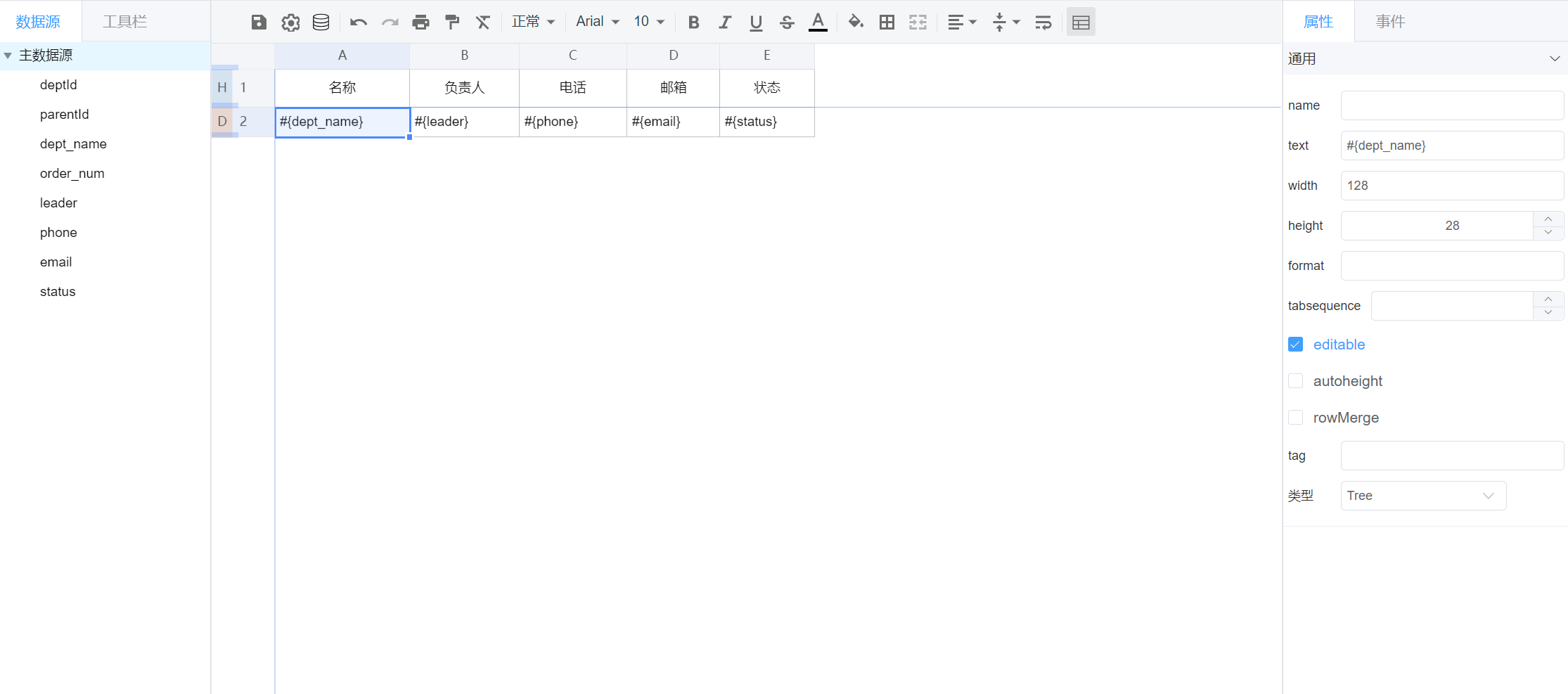Click the database datasource icon
Screen dimensions: 1568x694
(x=321, y=22)
